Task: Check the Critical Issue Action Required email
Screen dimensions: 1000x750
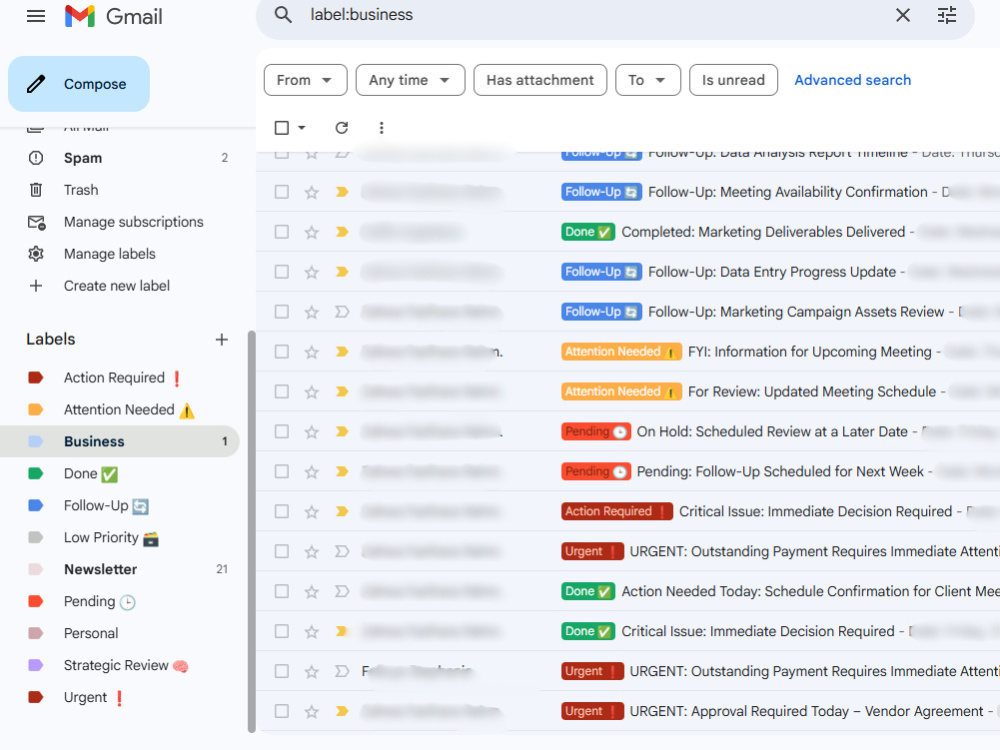Action: pyautogui.click(x=281, y=511)
